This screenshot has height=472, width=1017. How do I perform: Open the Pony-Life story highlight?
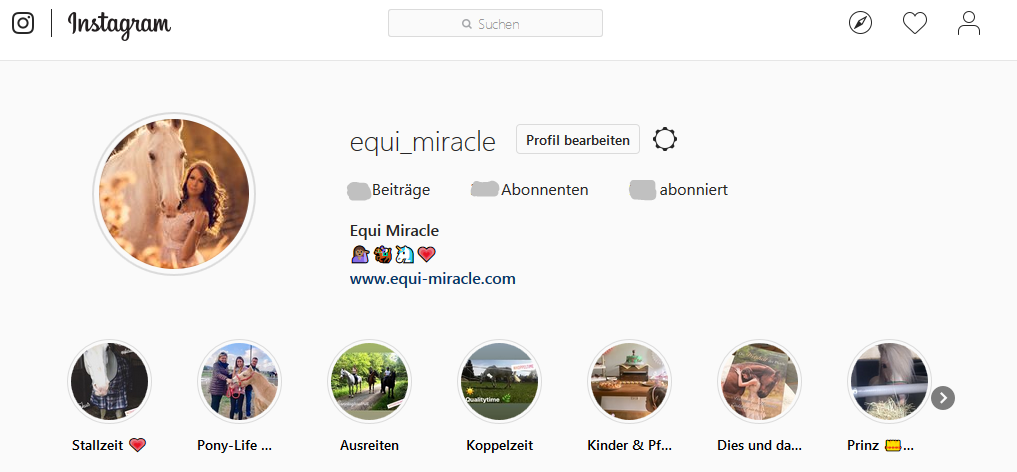pos(239,381)
